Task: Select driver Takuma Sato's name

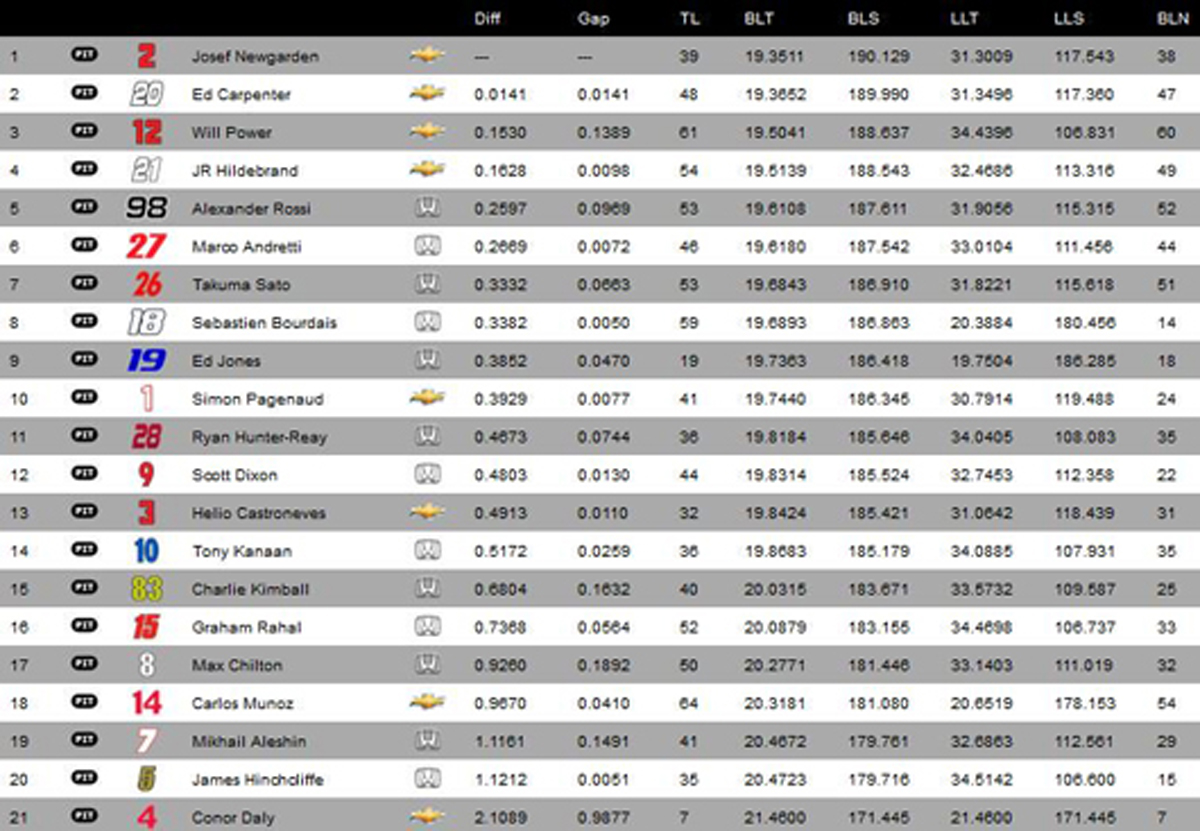Action: coord(241,284)
